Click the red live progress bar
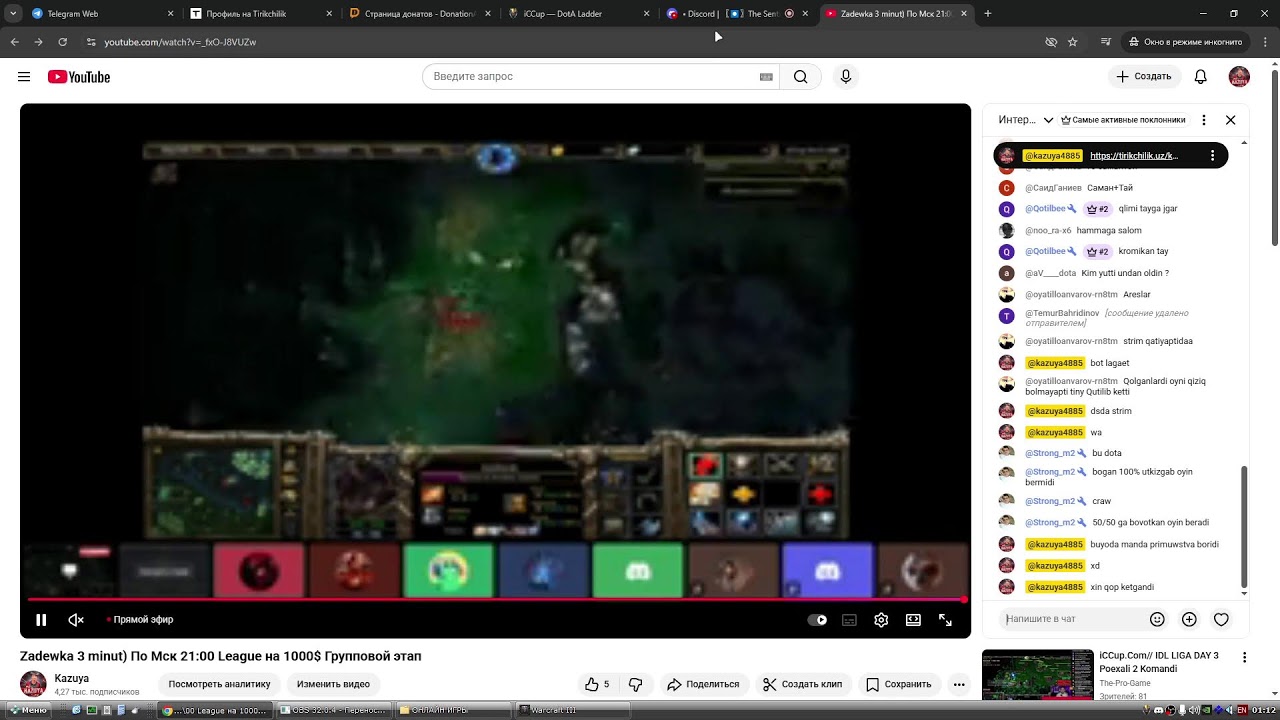This screenshot has height=720, width=1280. click(x=496, y=600)
